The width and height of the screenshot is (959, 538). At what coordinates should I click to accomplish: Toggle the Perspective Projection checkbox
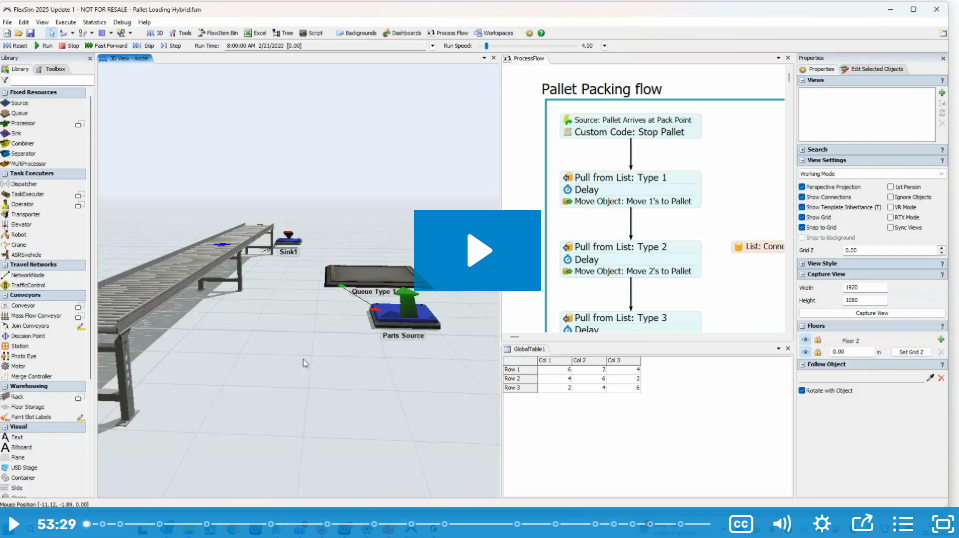[x=802, y=187]
